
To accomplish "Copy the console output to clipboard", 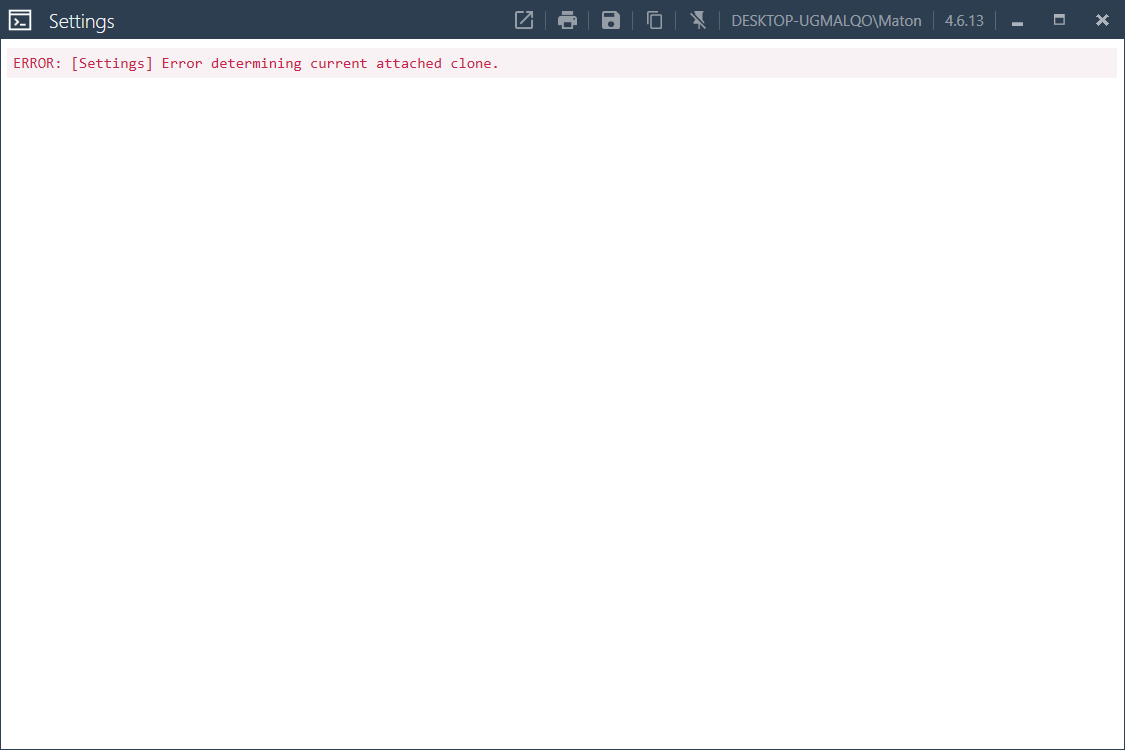I will (654, 20).
